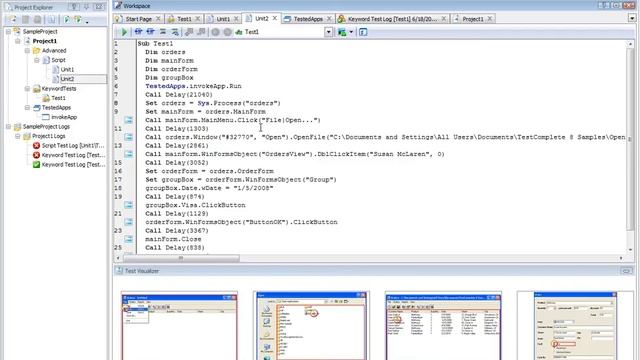The height and width of the screenshot is (360, 640).
Task: Click the blue framed icon at the toolbar's right end
Action: click(363, 32)
